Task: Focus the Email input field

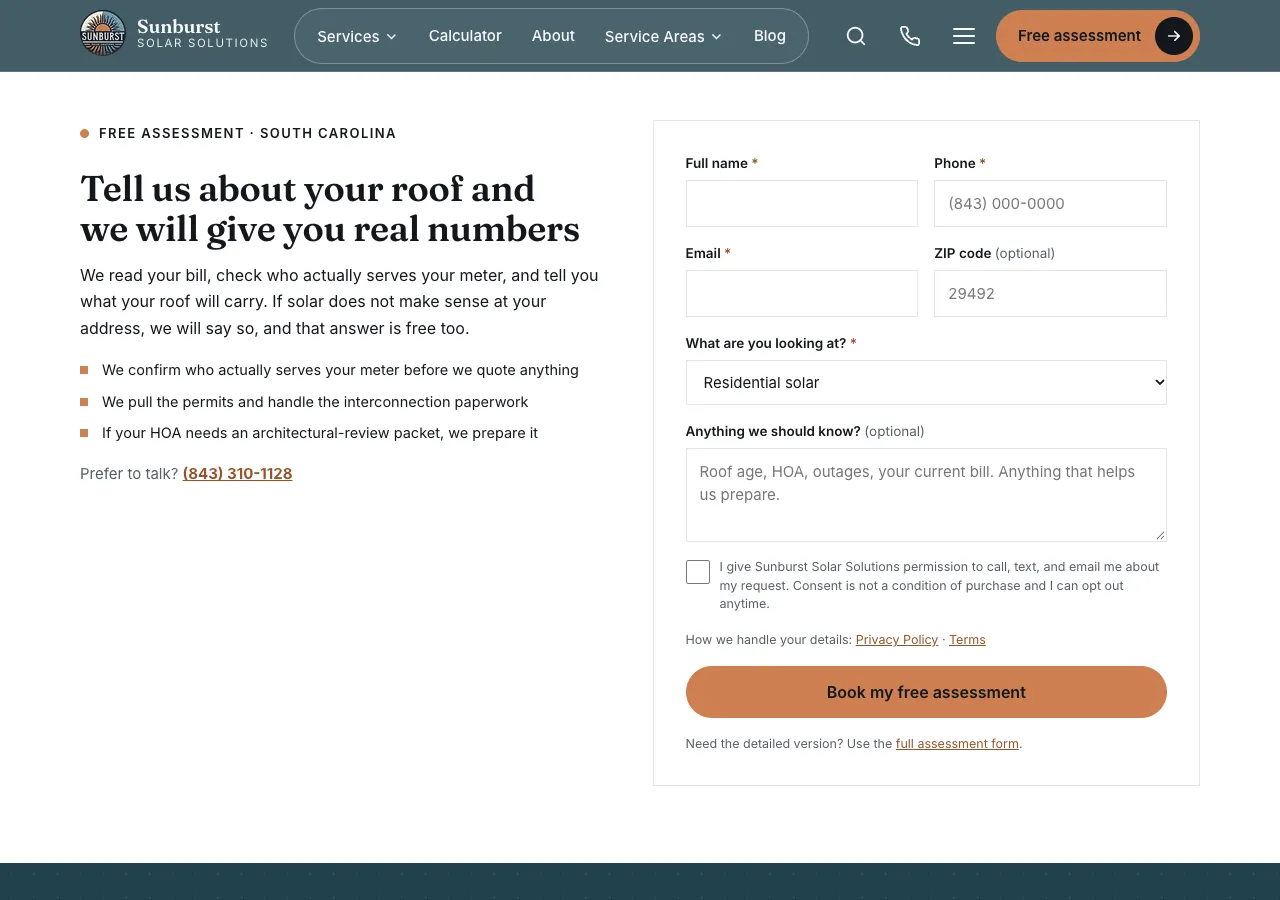Action: coord(802,293)
